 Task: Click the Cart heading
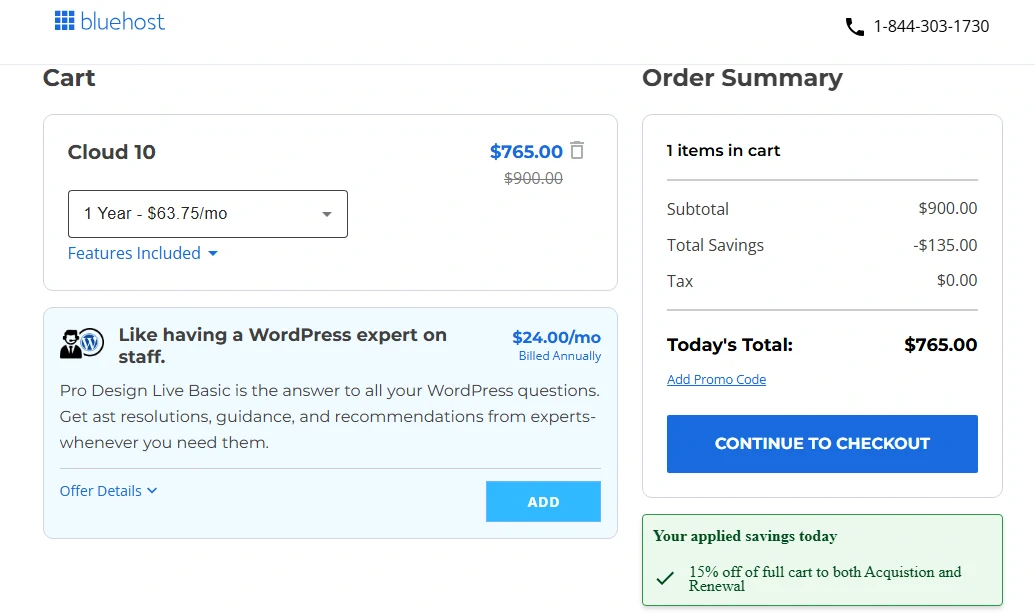pyautogui.click(x=69, y=78)
